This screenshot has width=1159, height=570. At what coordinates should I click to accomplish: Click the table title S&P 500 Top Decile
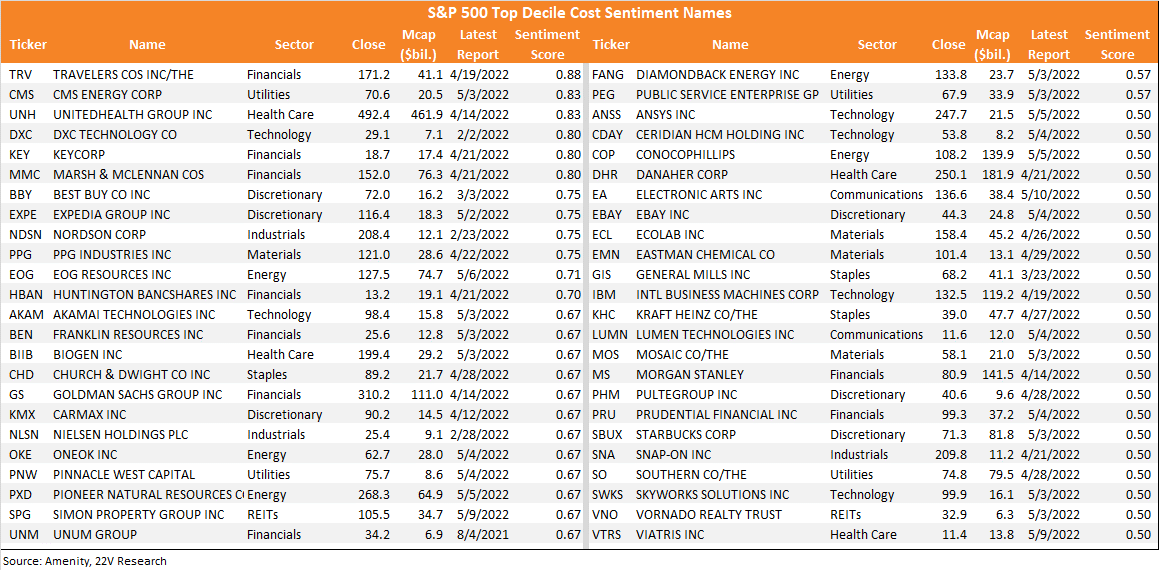click(579, 13)
